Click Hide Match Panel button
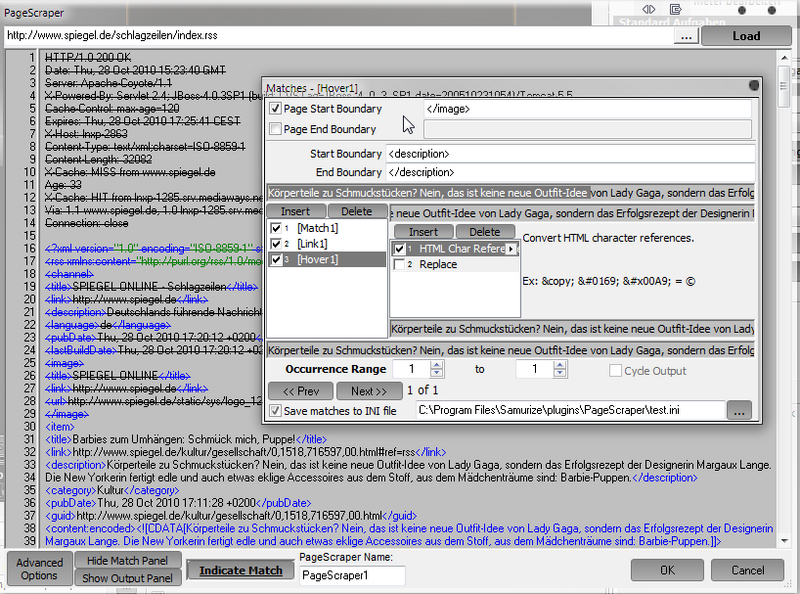800x594 pixels. point(128,560)
